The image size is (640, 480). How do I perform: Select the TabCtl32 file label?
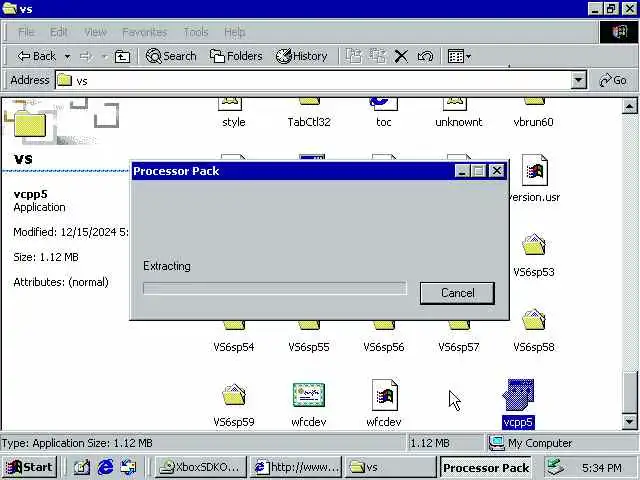click(309, 122)
